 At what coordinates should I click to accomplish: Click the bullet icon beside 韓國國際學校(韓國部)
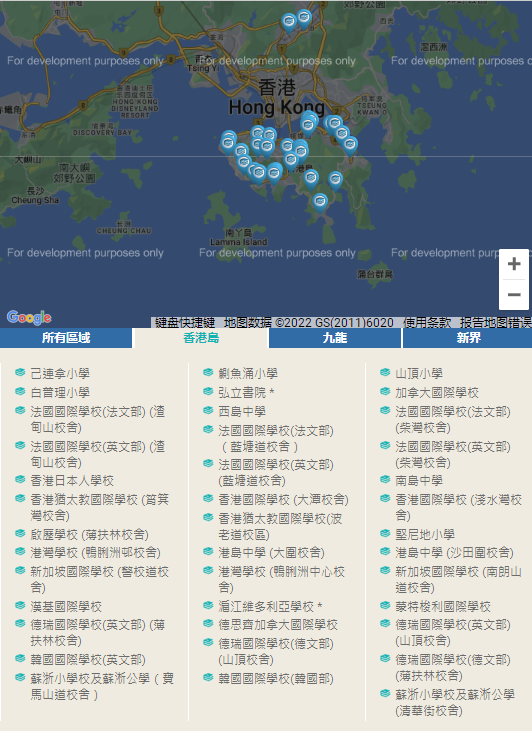(x=208, y=677)
